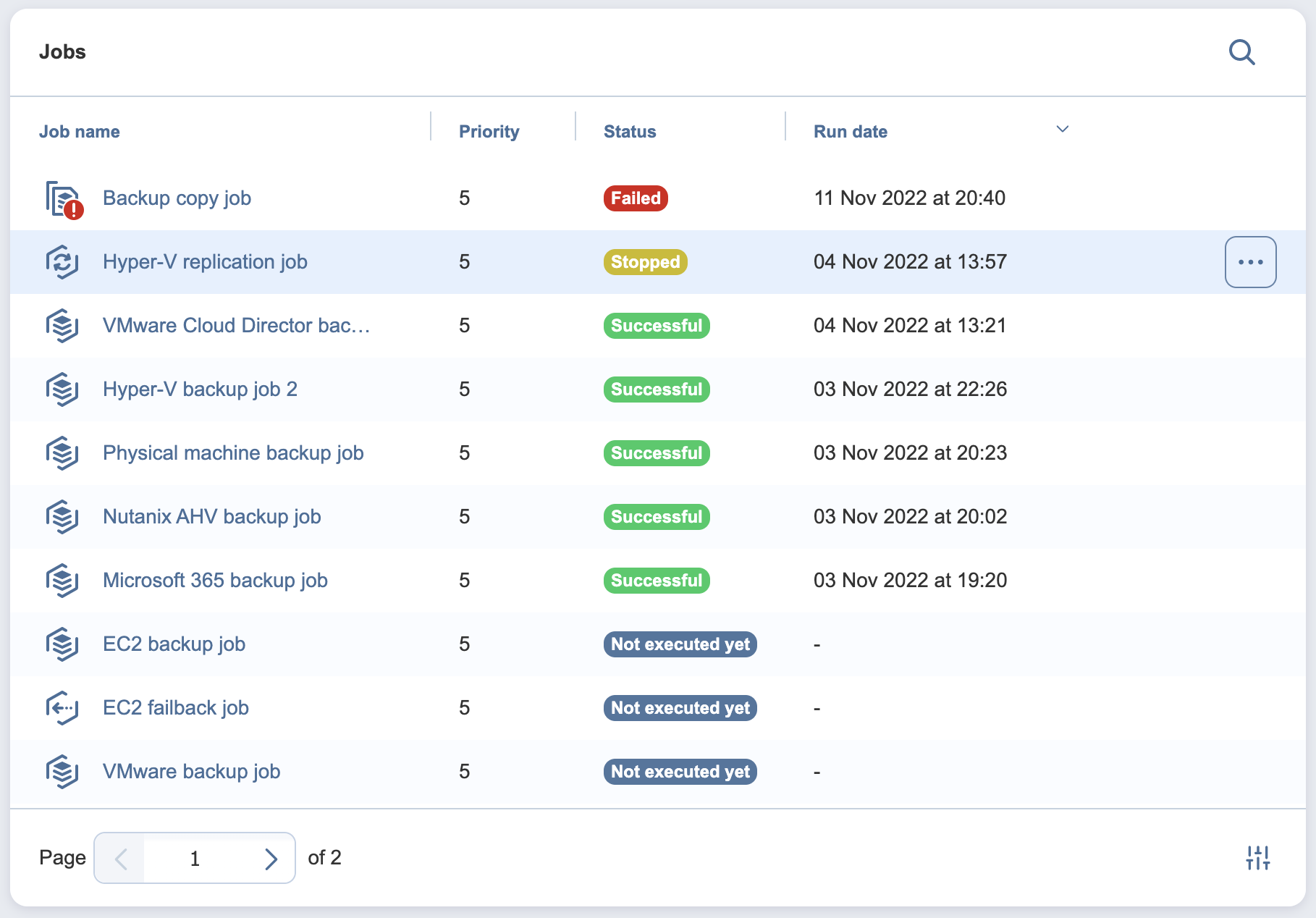The height and width of the screenshot is (918, 1316).
Task: Click the VMware backup job icon
Action: 62,772
